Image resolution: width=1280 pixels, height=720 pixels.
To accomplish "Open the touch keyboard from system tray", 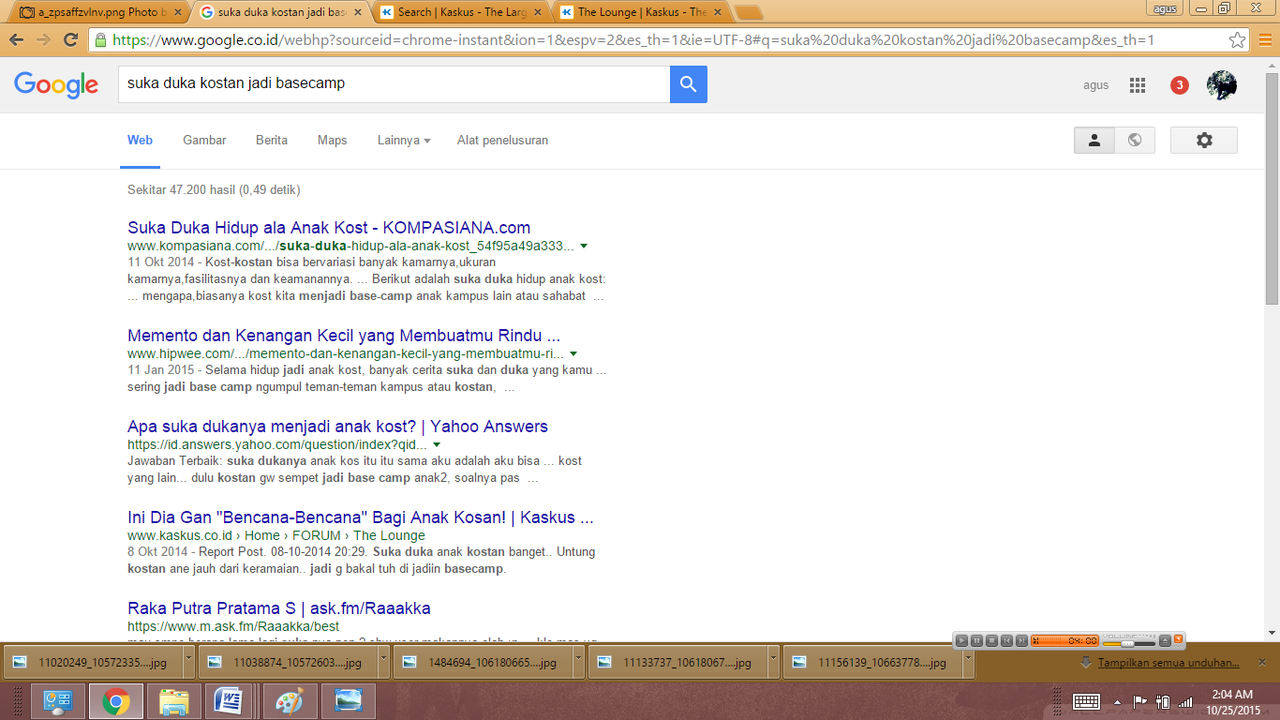I will (1086, 702).
